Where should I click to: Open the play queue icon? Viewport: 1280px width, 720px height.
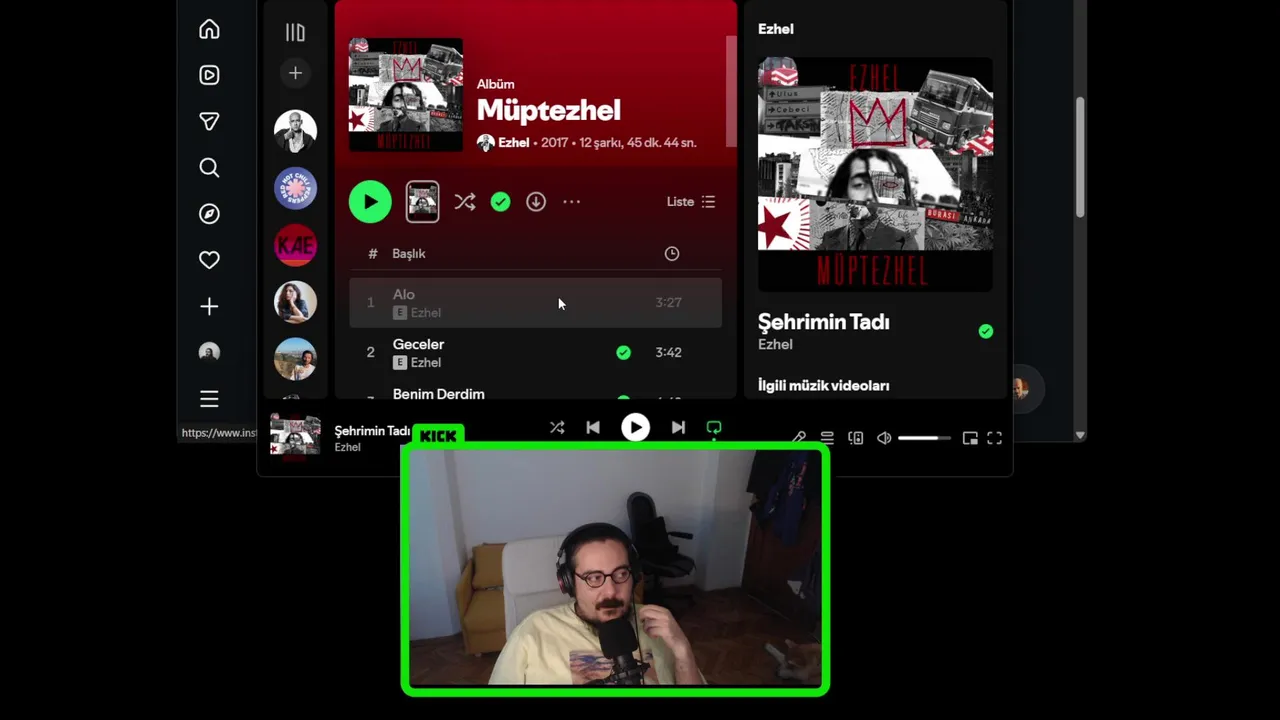(827, 438)
